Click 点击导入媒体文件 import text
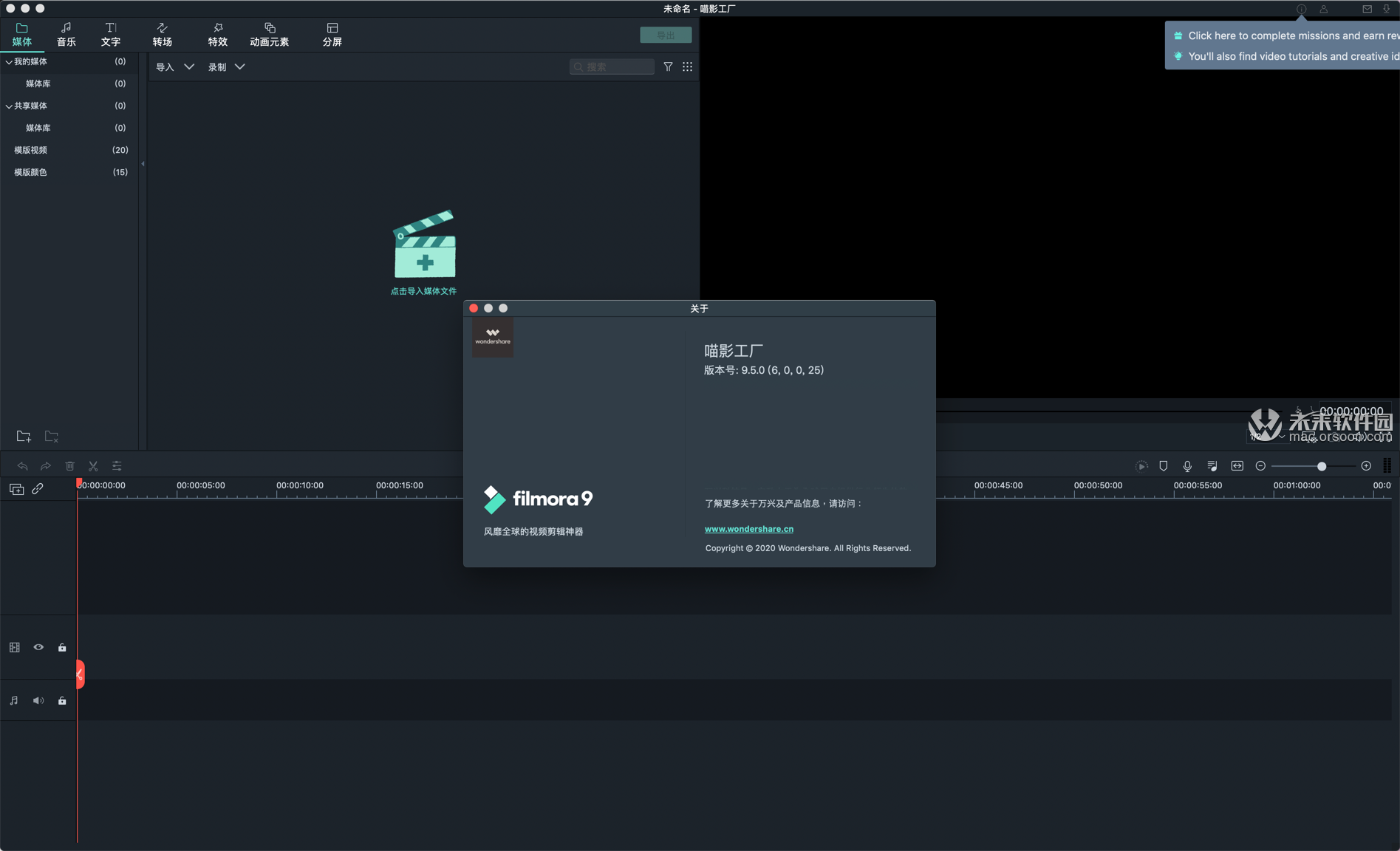Image resolution: width=1400 pixels, height=851 pixels. (x=423, y=291)
